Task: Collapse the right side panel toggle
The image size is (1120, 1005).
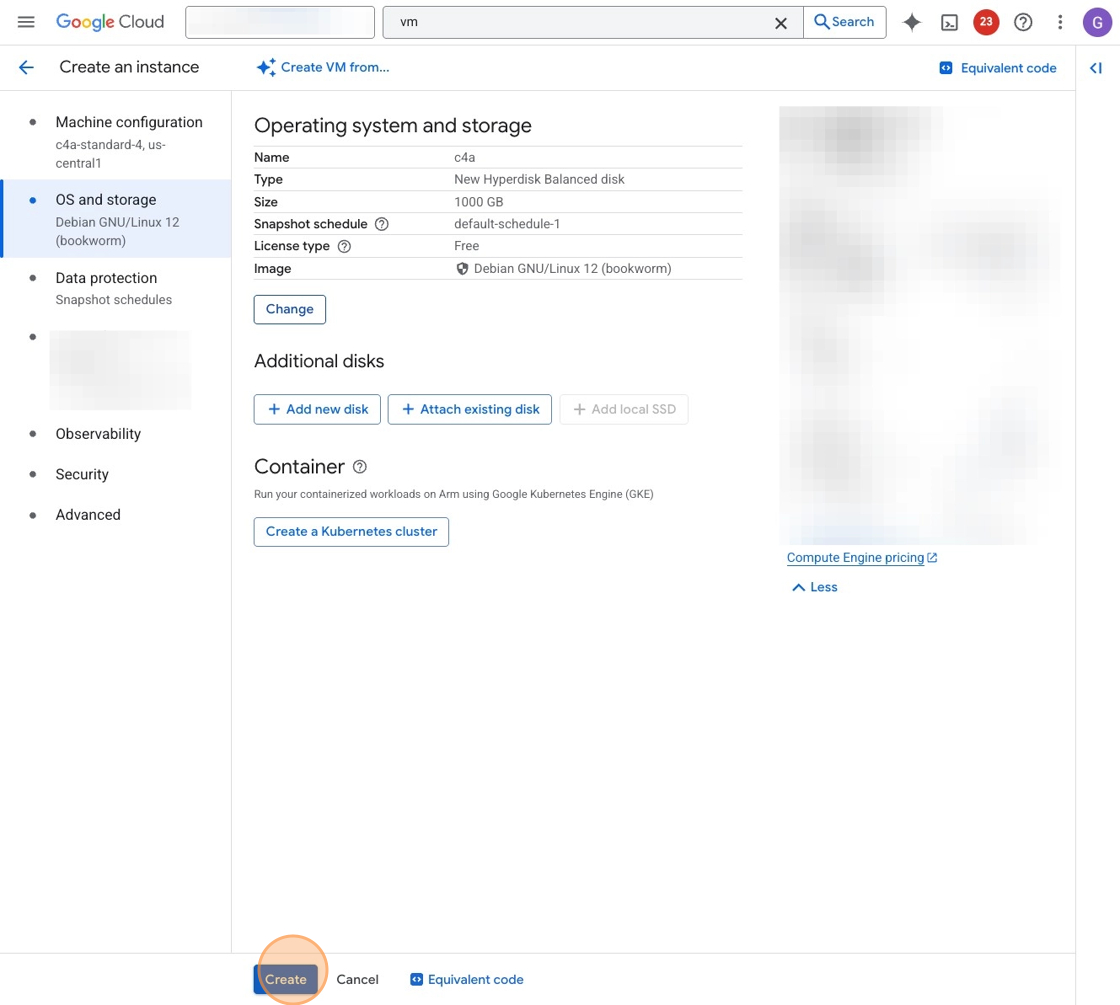Action: click(1096, 68)
